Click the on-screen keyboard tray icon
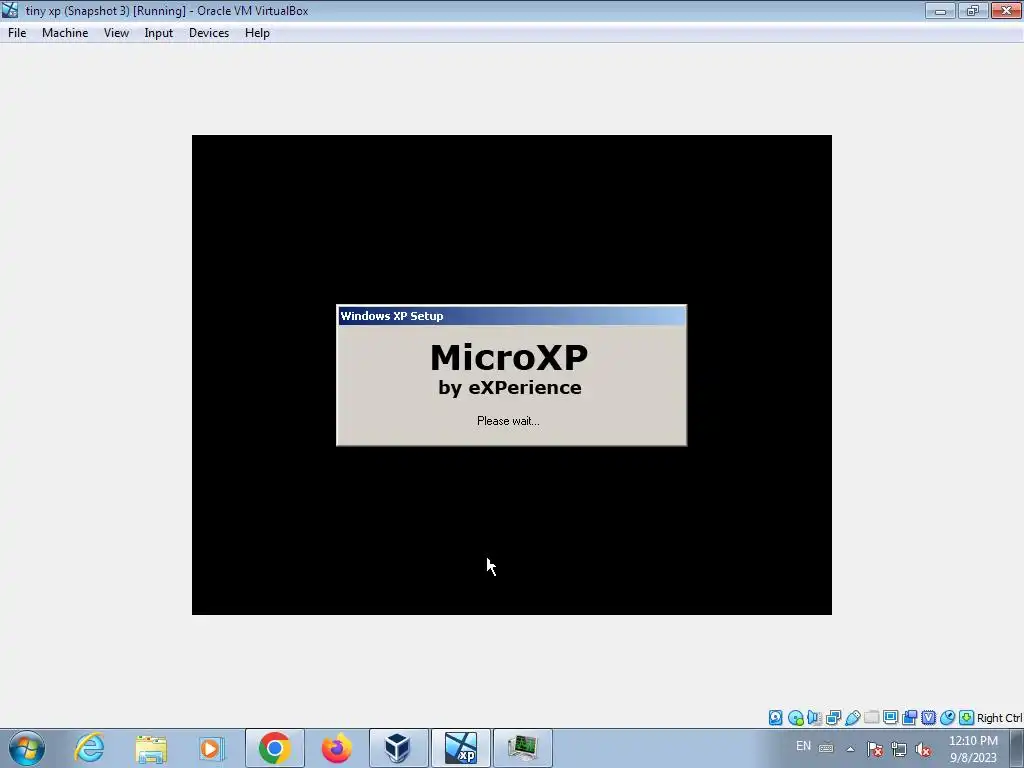Screen dimensions: 1024x768 (826, 748)
